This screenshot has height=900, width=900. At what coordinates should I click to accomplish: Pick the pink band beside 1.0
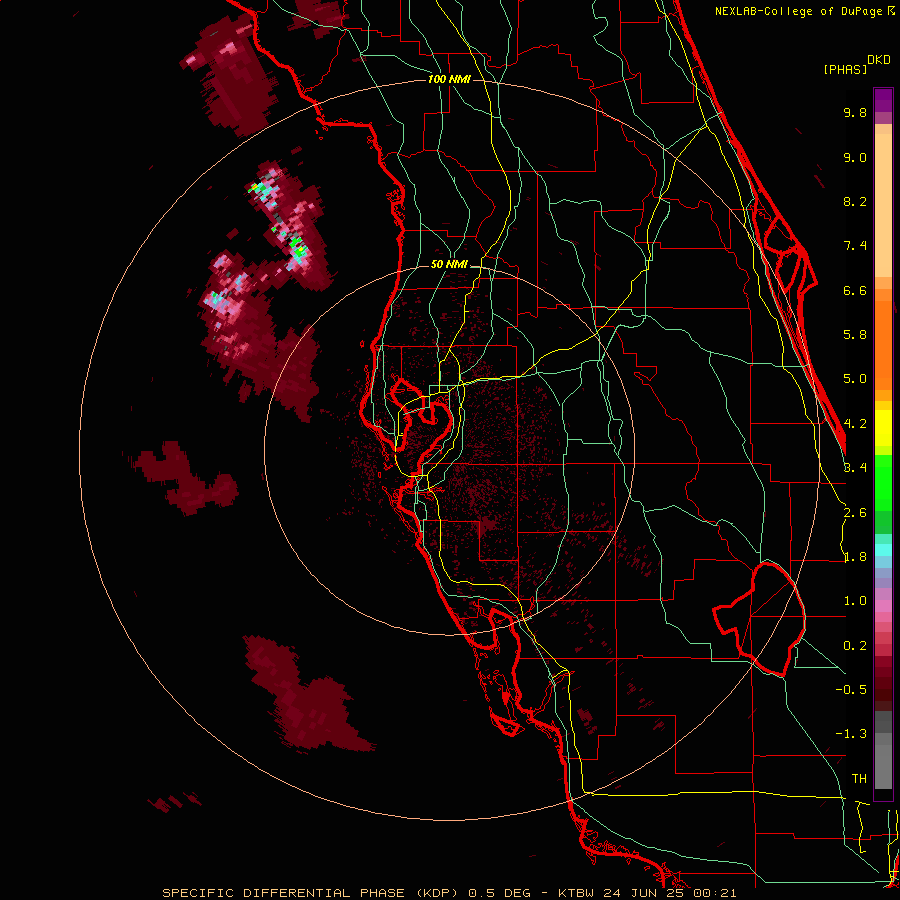point(883,606)
